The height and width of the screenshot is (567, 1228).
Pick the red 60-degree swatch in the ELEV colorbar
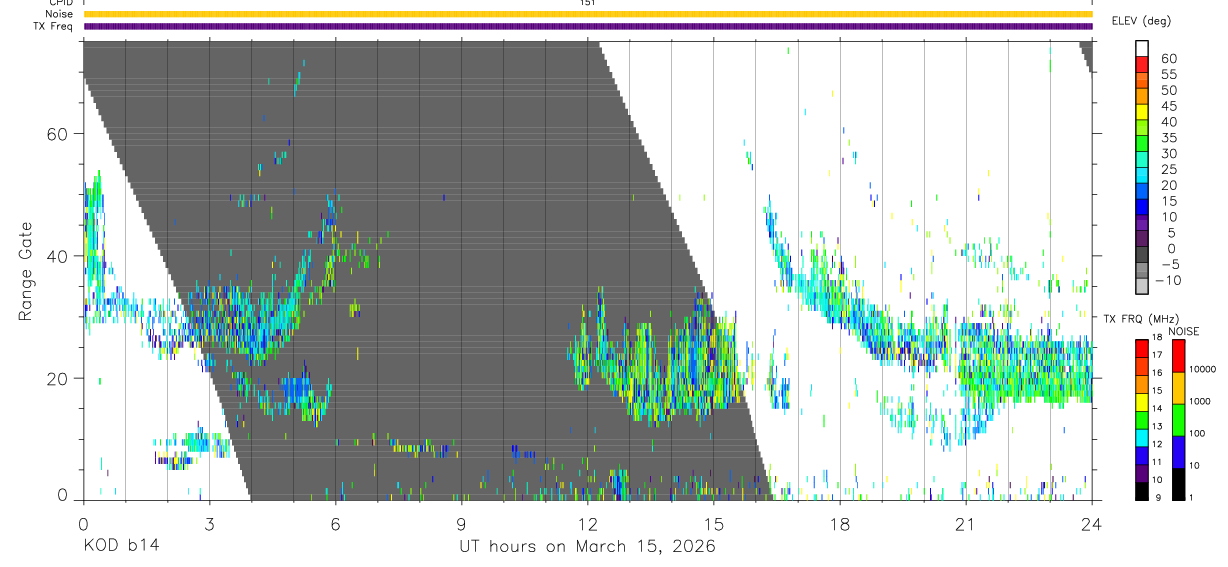(x=1142, y=64)
